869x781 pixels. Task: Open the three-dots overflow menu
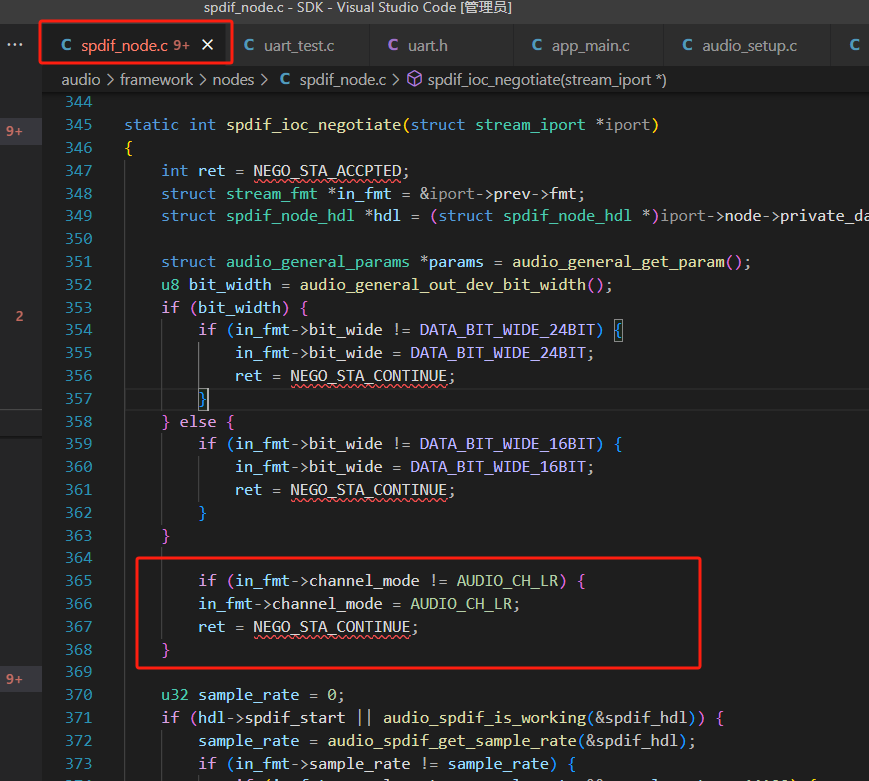pos(15,44)
